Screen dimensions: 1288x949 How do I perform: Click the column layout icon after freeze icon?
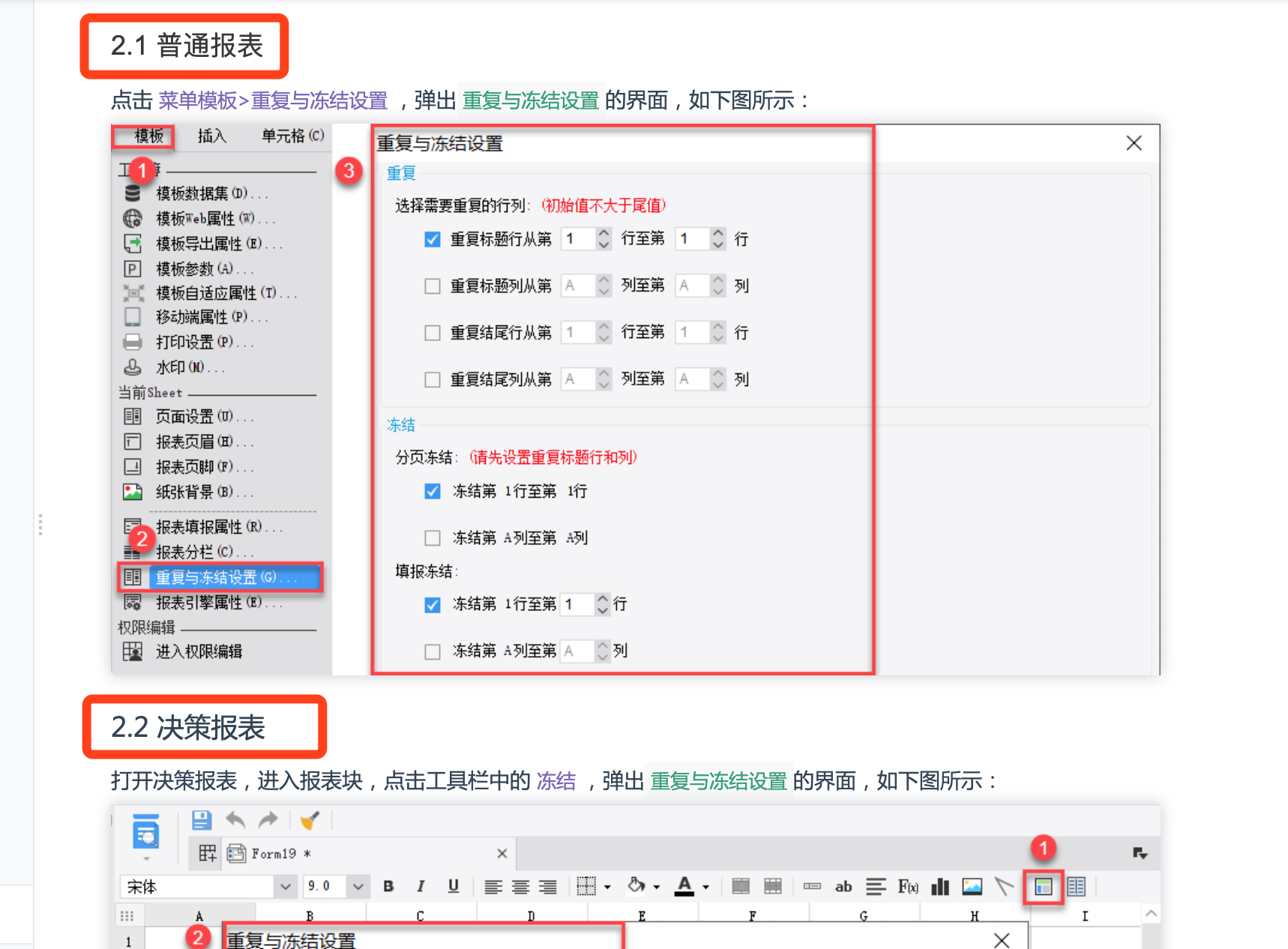[x=1076, y=887]
